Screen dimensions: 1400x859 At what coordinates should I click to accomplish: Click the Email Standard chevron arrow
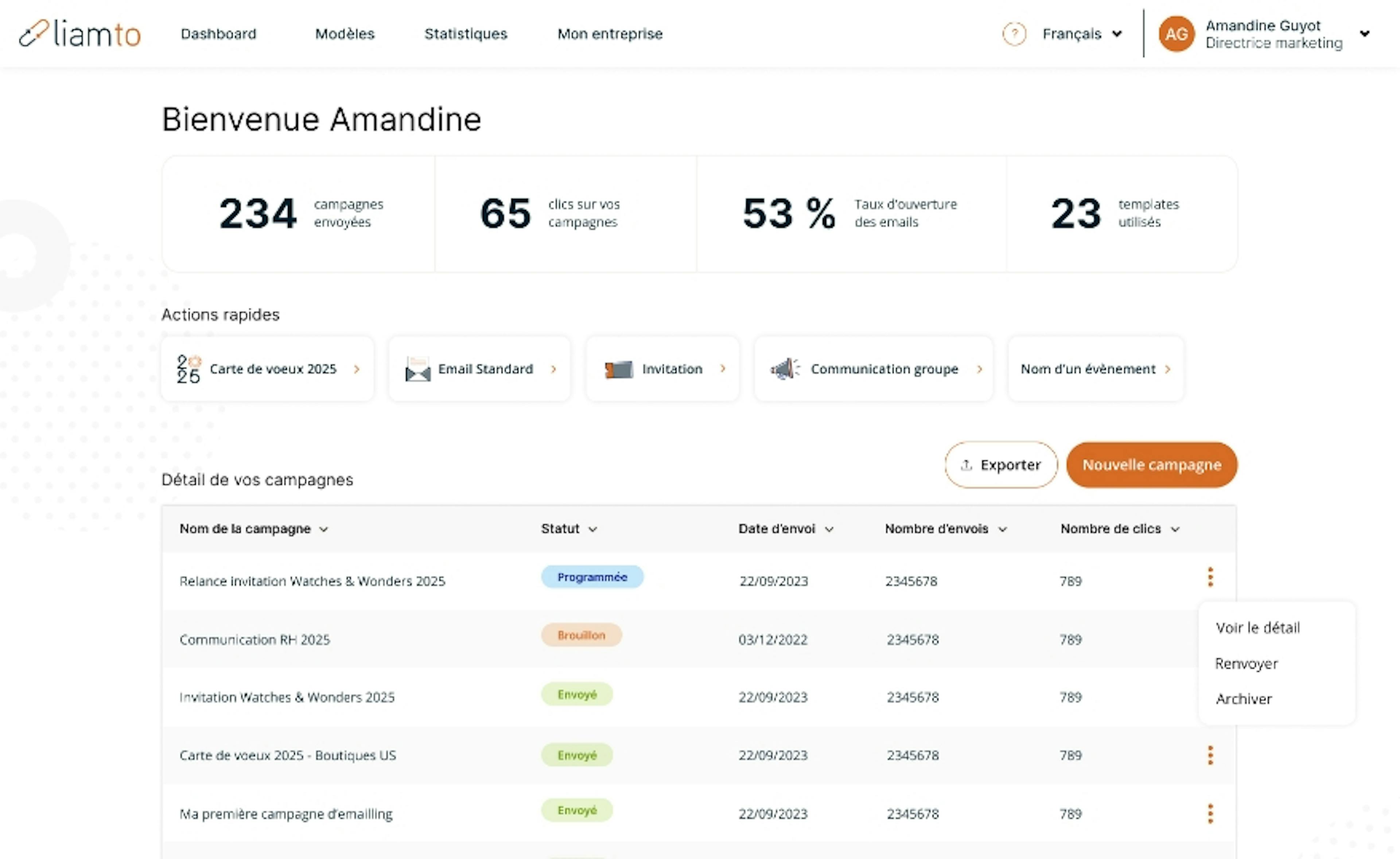[x=554, y=369]
